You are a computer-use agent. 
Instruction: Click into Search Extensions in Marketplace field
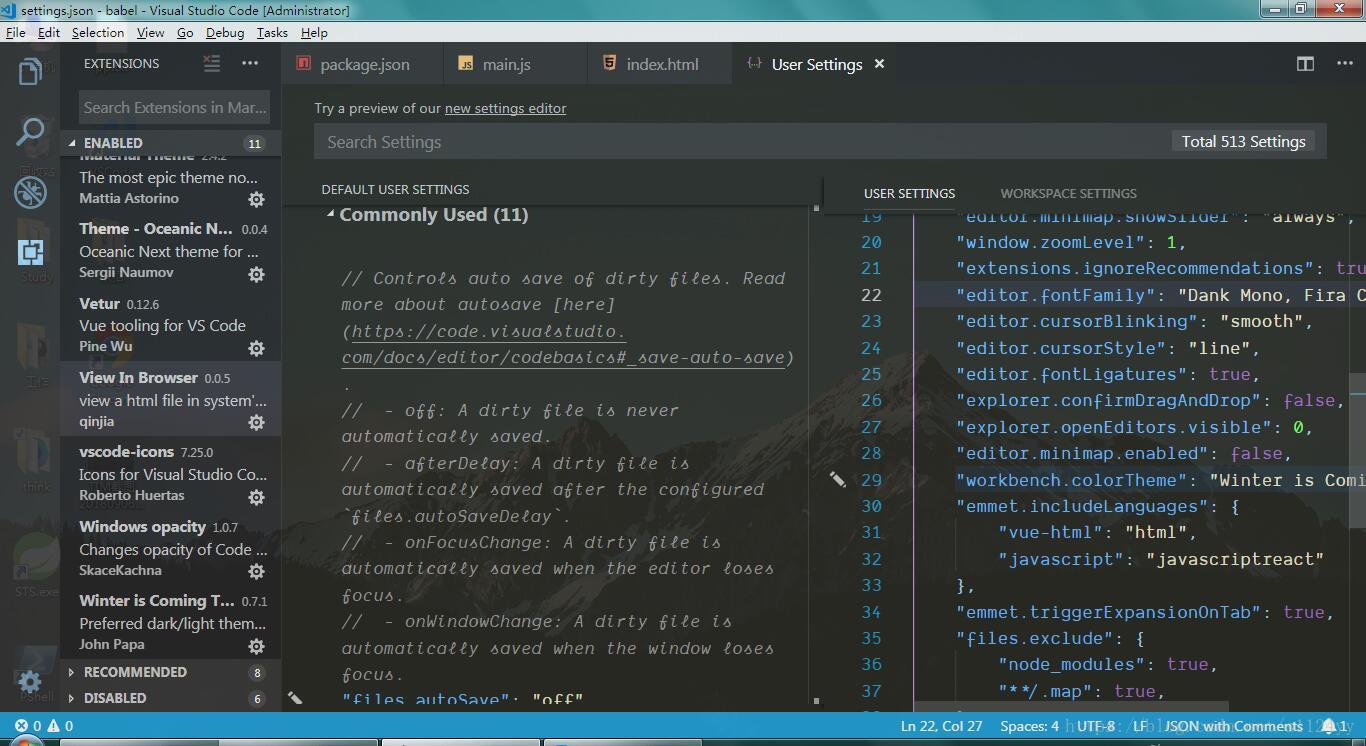(x=175, y=107)
